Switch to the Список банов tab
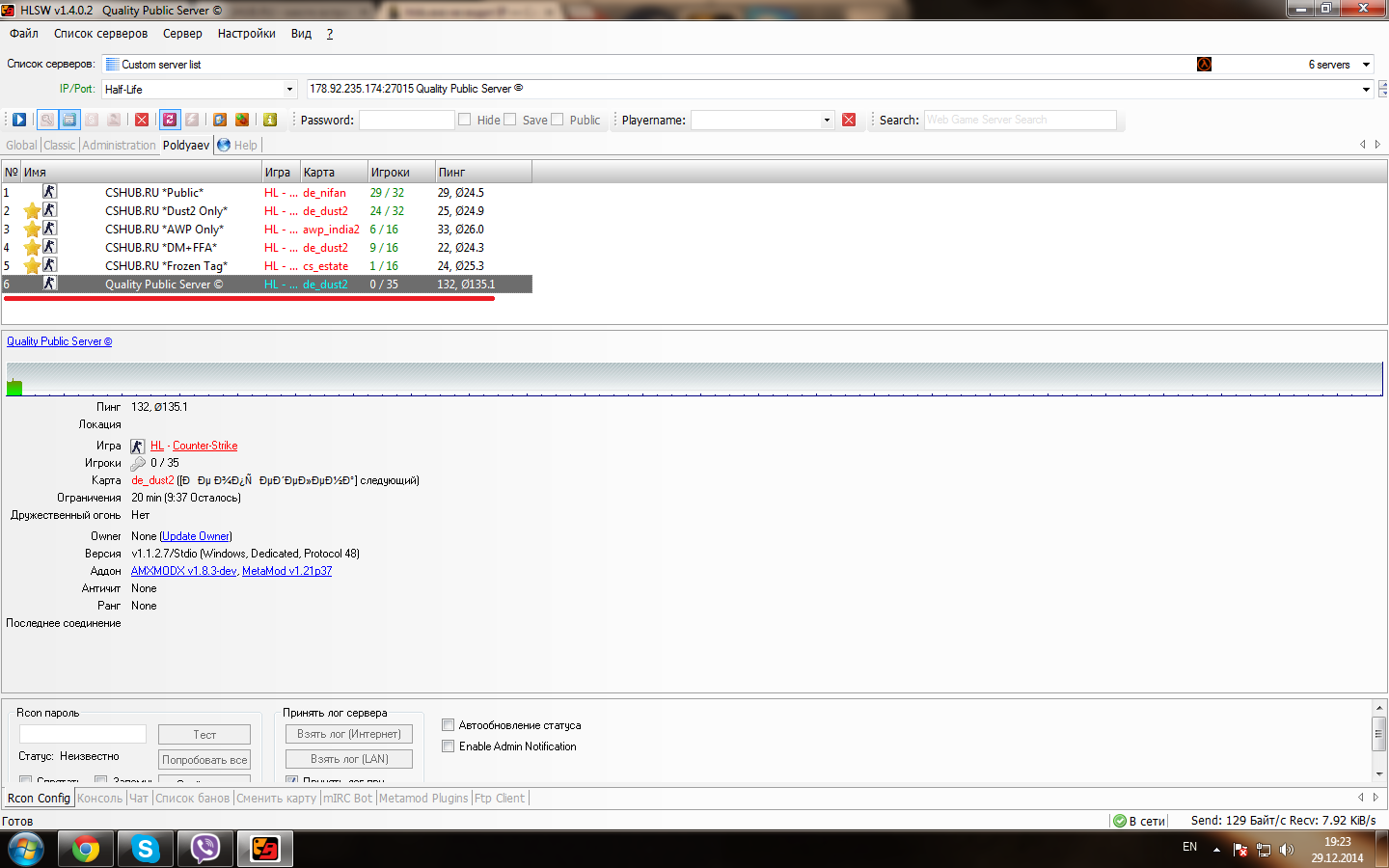 tap(193, 799)
